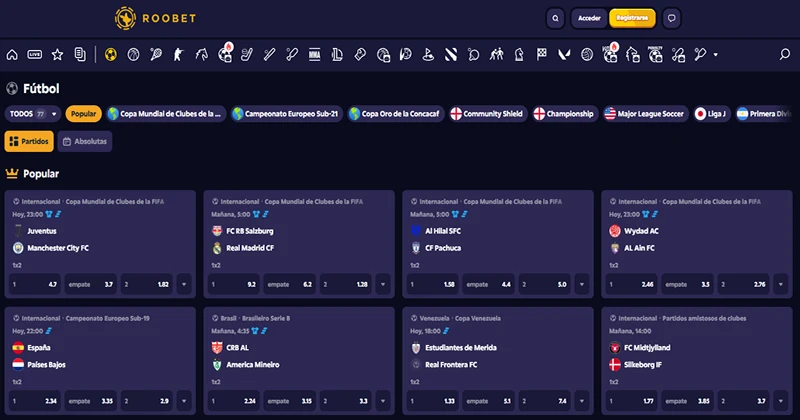Toggle empate 6.2 in Salzburg match
800x420 pixels.
(290, 284)
